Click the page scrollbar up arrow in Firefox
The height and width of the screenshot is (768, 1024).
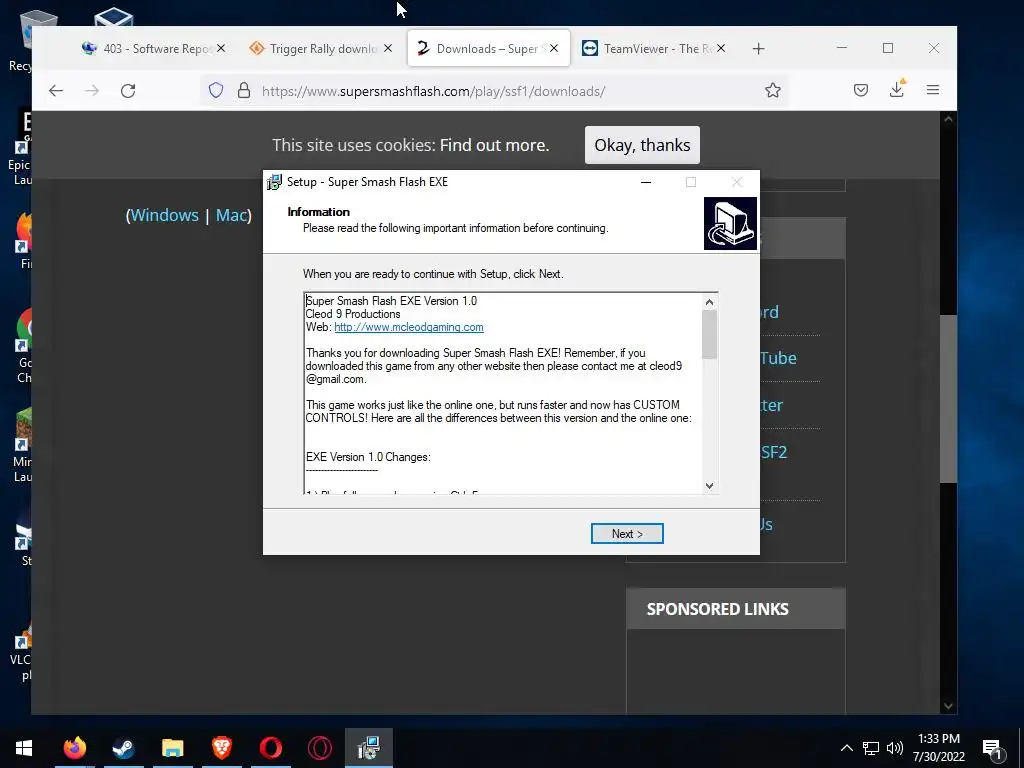click(x=948, y=120)
